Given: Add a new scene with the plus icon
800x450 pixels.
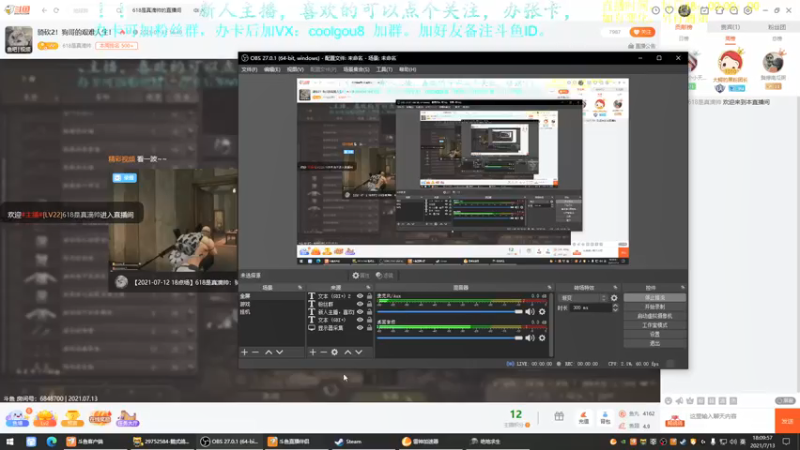Looking at the screenshot, I should 244,352.
